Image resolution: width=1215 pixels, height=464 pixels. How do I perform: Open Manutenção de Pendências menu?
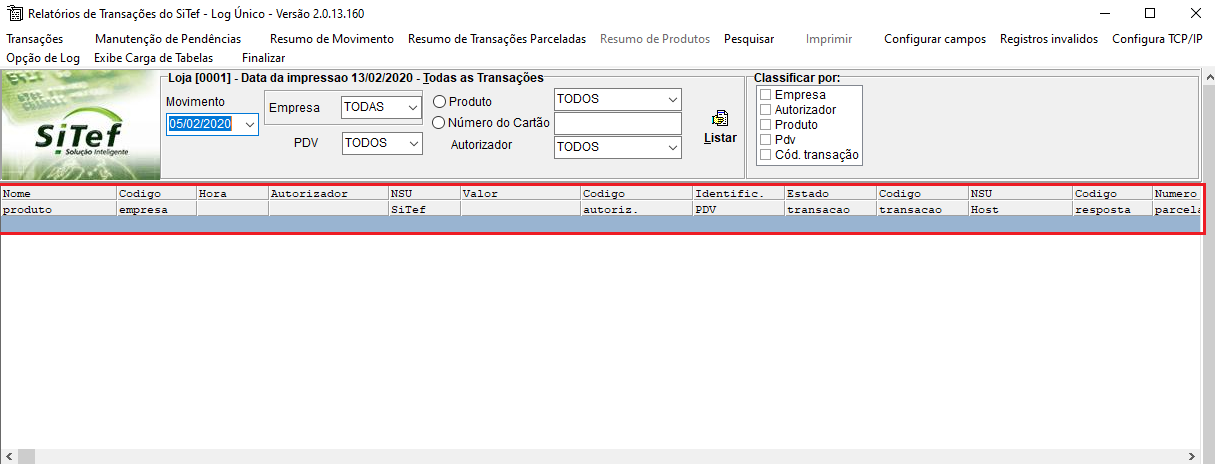(x=168, y=39)
